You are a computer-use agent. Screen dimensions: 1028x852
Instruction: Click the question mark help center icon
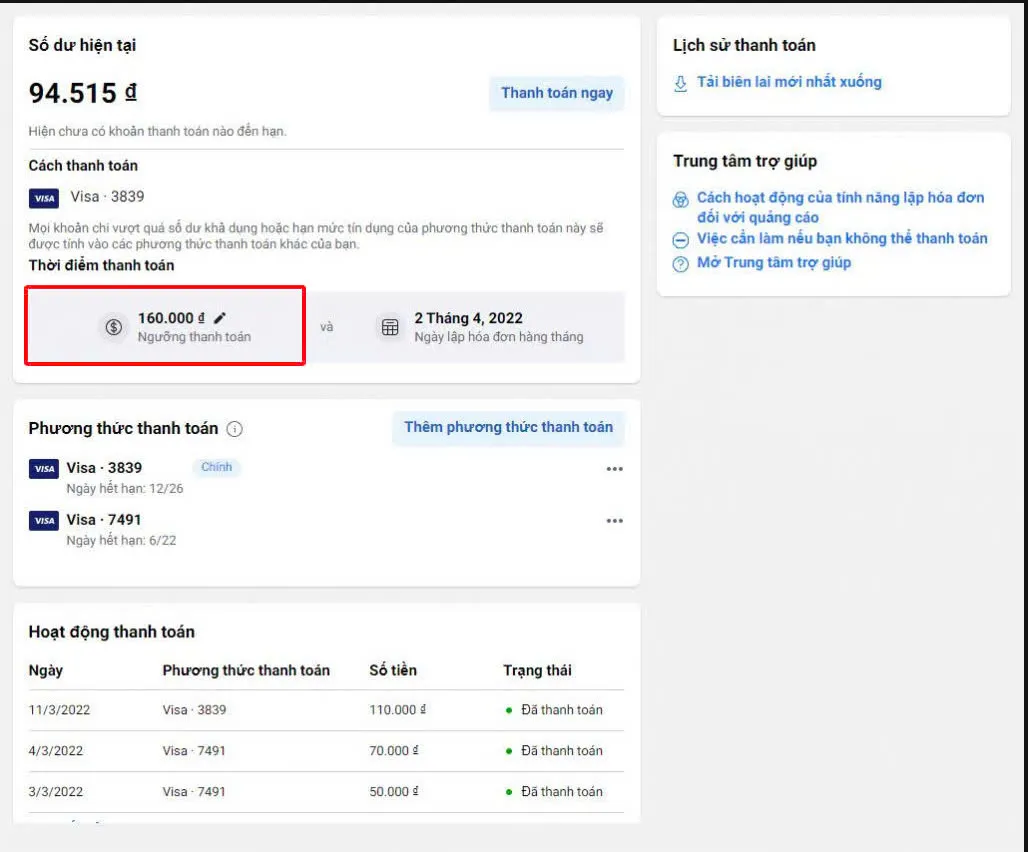pos(681,264)
